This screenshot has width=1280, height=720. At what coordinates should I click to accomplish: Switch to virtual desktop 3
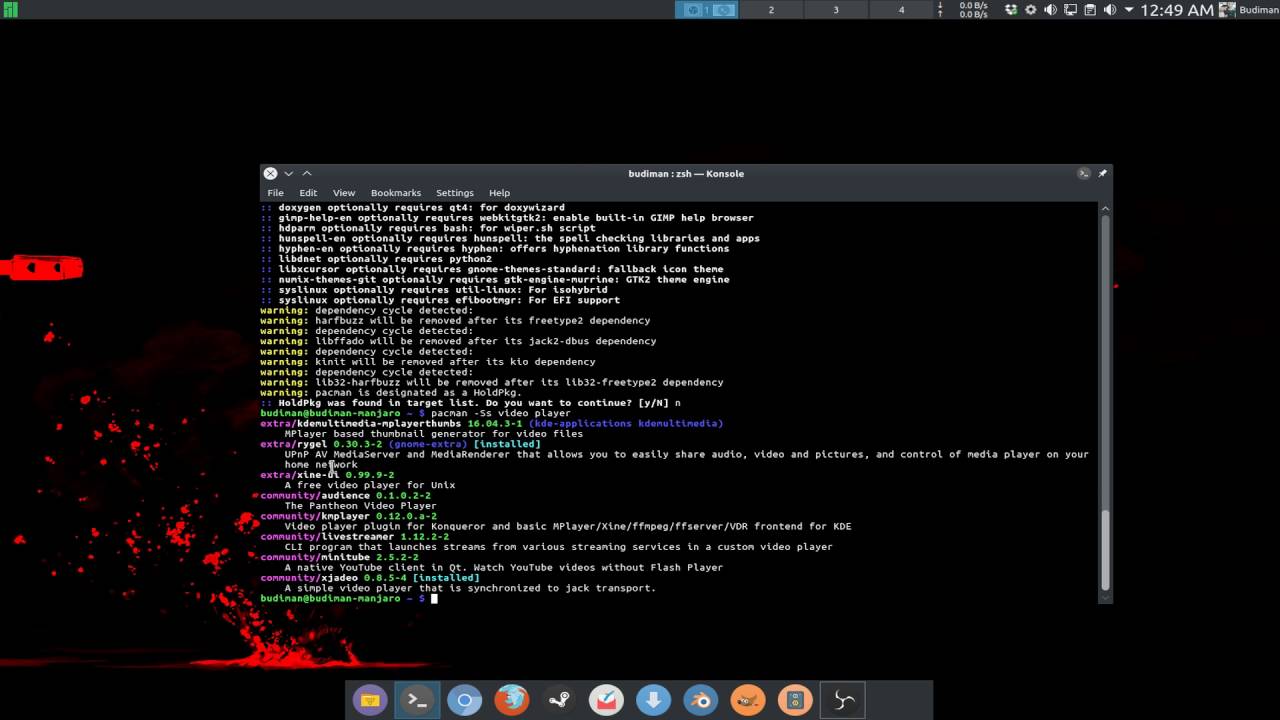click(x=836, y=10)
